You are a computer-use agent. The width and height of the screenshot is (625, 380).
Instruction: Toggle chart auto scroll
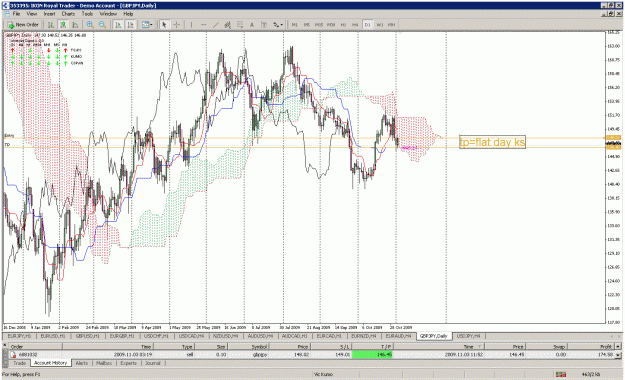pyautogui.click(x=118, y=25)
